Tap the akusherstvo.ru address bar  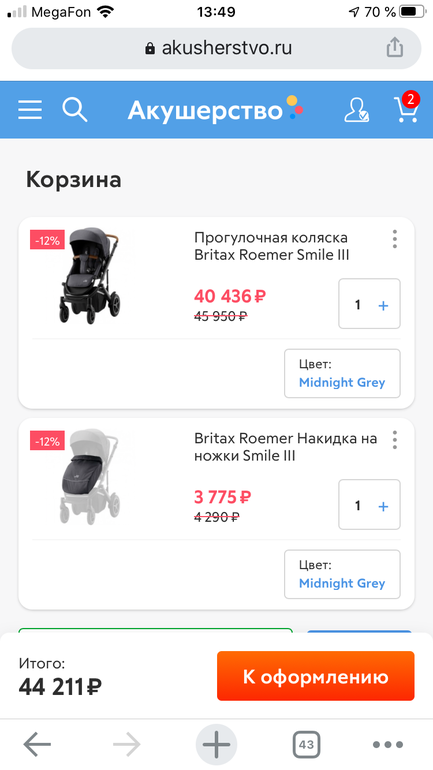click(x=216, y=48)
